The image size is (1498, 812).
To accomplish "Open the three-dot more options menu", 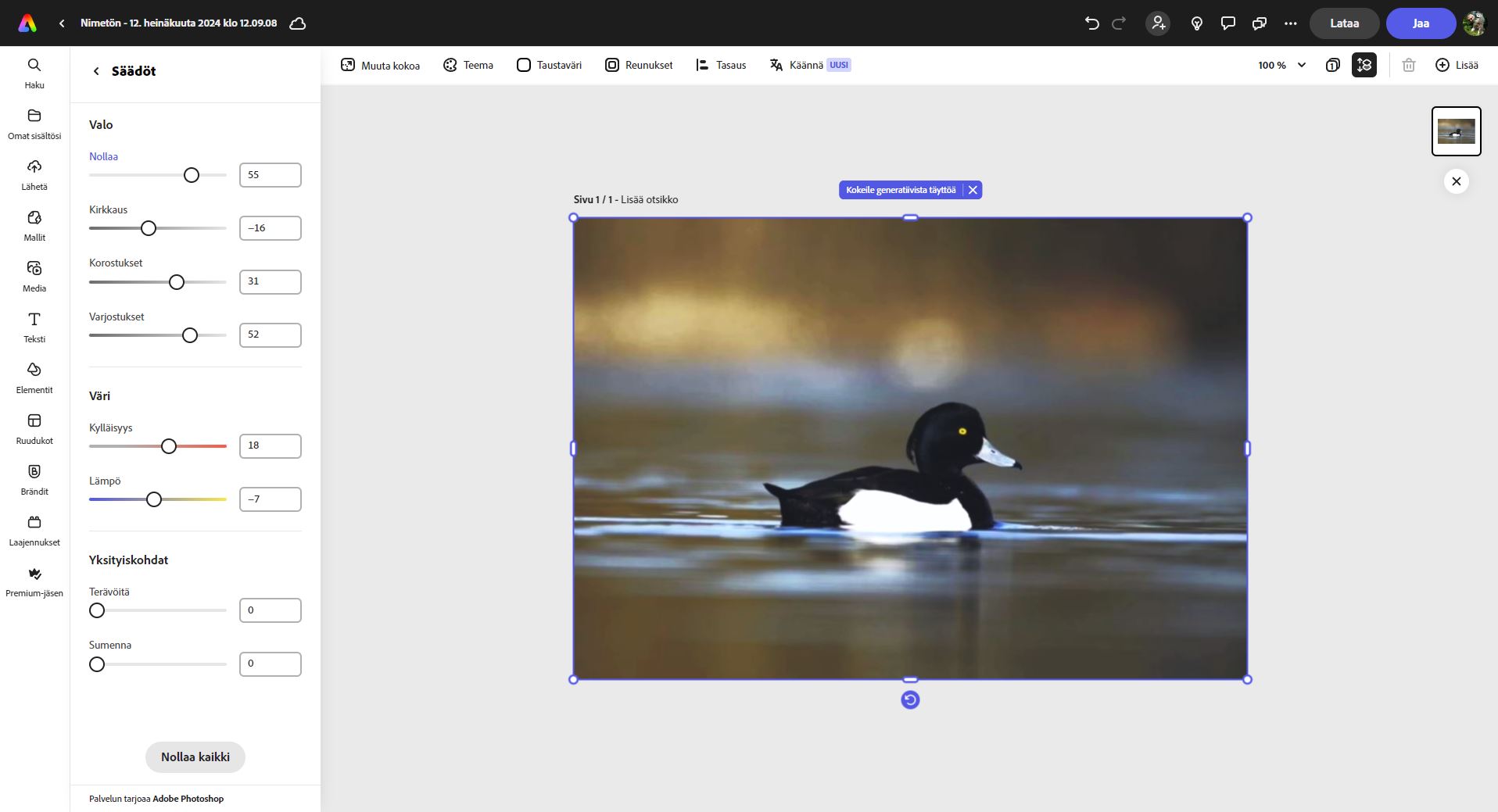I will coord(1290,23).
